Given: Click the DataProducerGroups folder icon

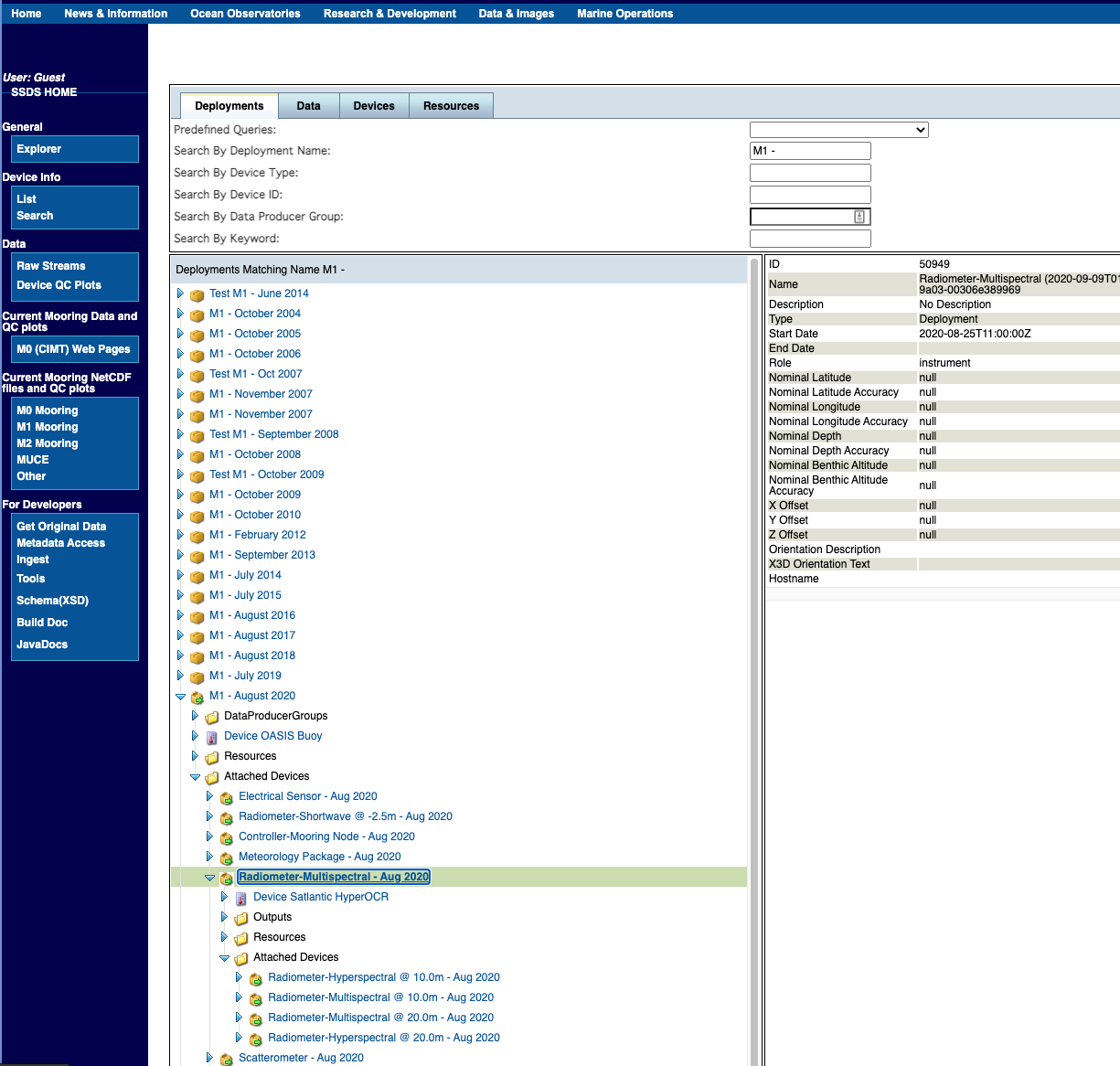Looking at the screenshot, I should click(x=211, y=717).
